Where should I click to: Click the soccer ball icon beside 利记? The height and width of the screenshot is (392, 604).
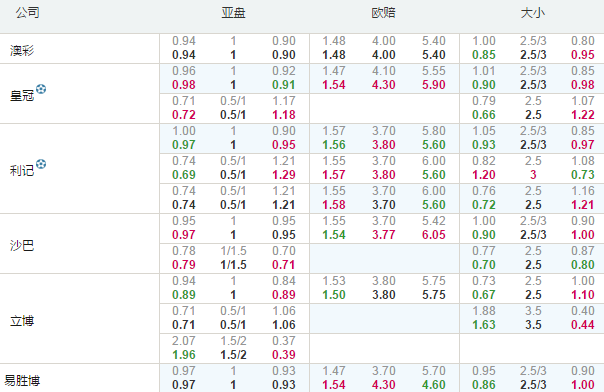click(x=41, y=164)
